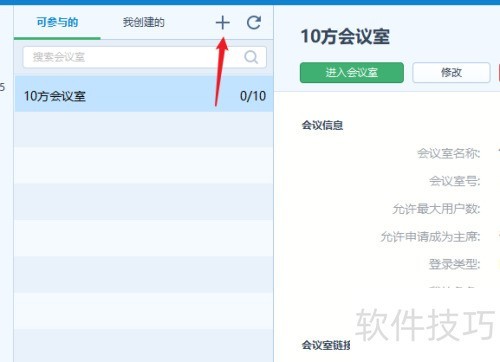Switch to the 可参与的 tab

57,22
